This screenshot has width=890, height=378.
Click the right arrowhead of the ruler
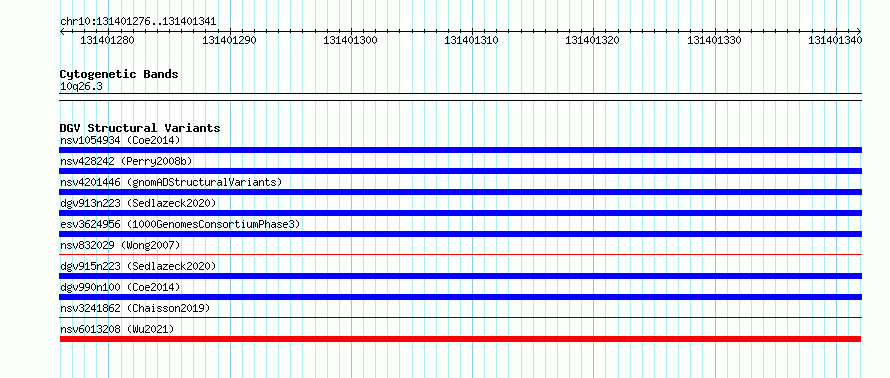point(859,31)
